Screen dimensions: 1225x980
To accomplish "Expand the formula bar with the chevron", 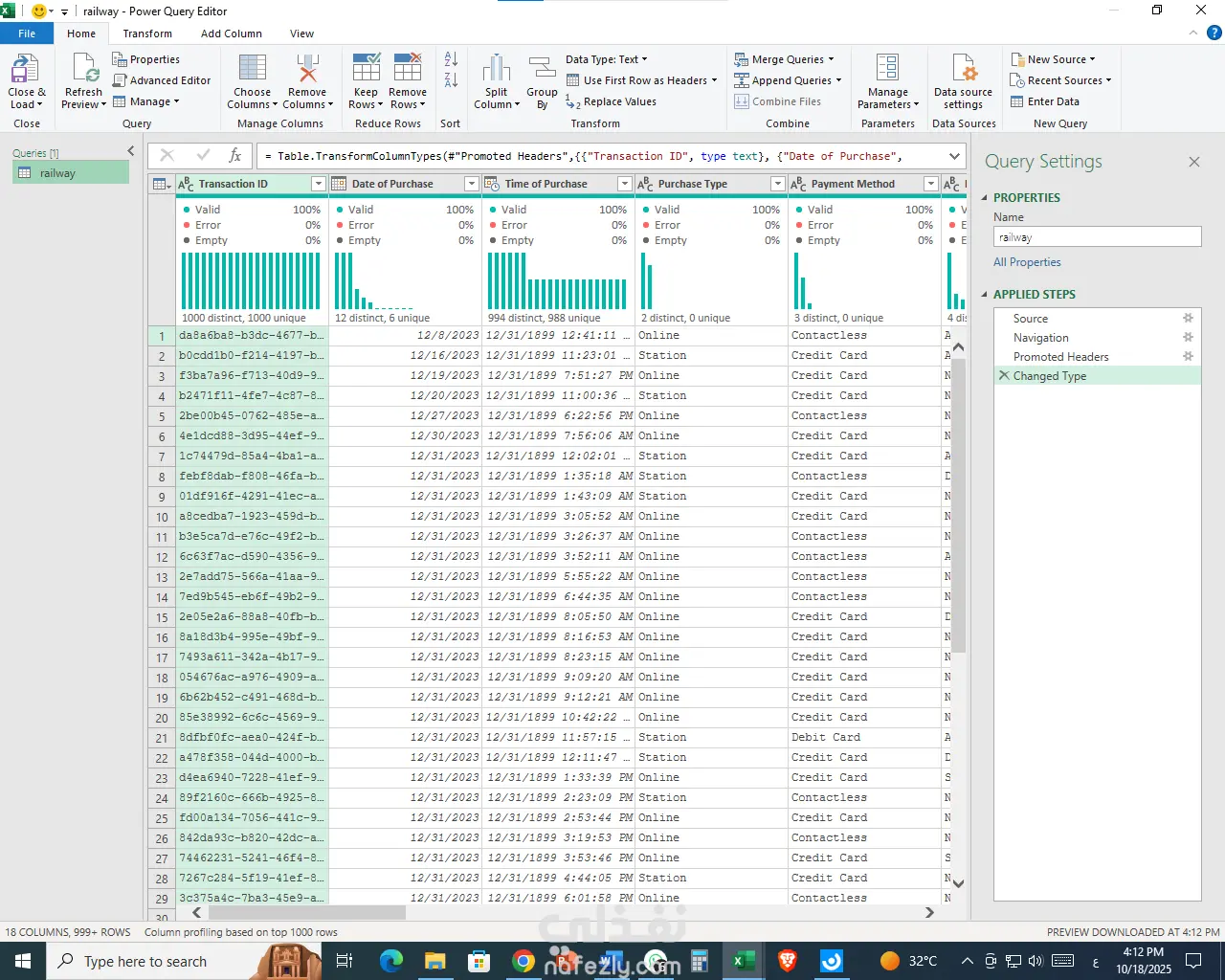I will (x=954, y=156).
